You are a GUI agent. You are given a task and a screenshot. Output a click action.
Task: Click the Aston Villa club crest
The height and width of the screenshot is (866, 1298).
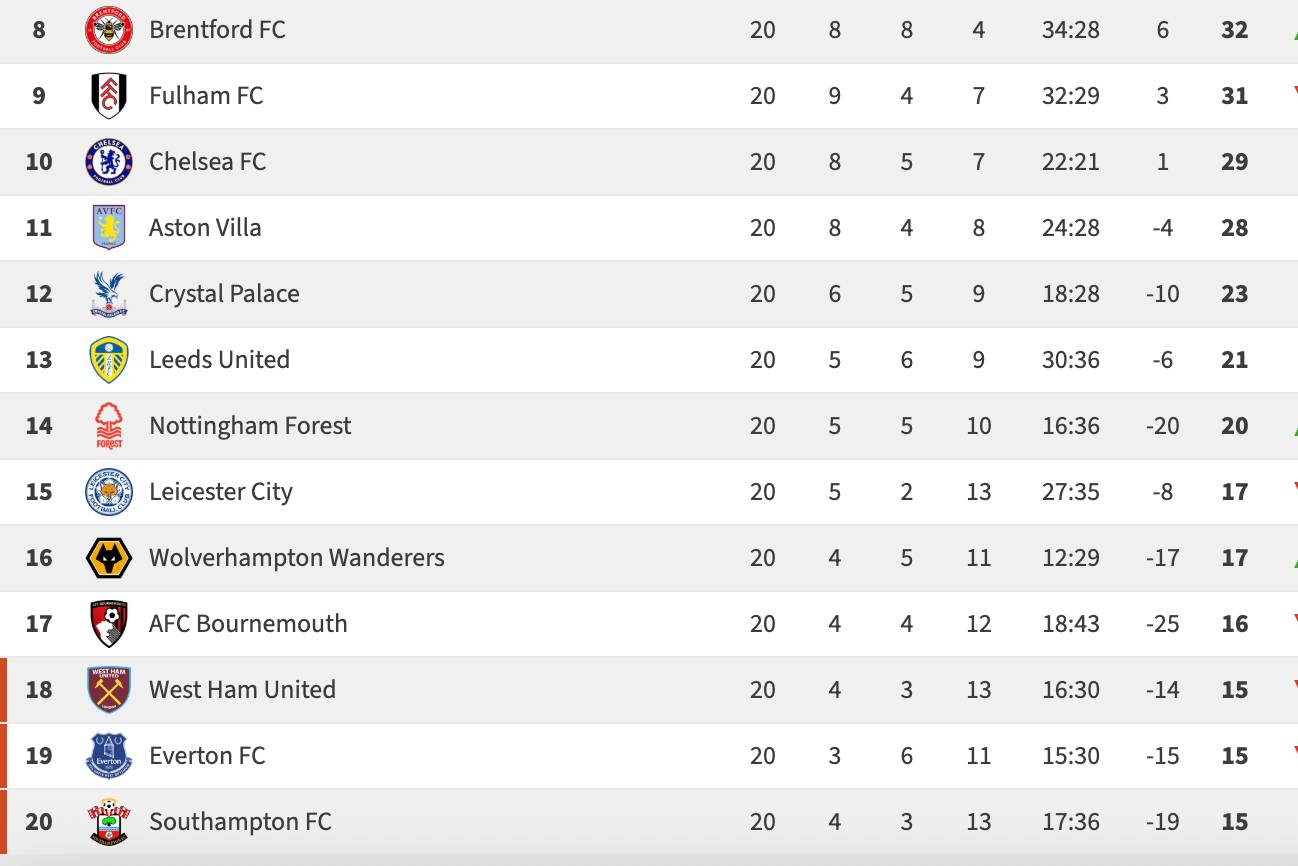tap(108, 228)
